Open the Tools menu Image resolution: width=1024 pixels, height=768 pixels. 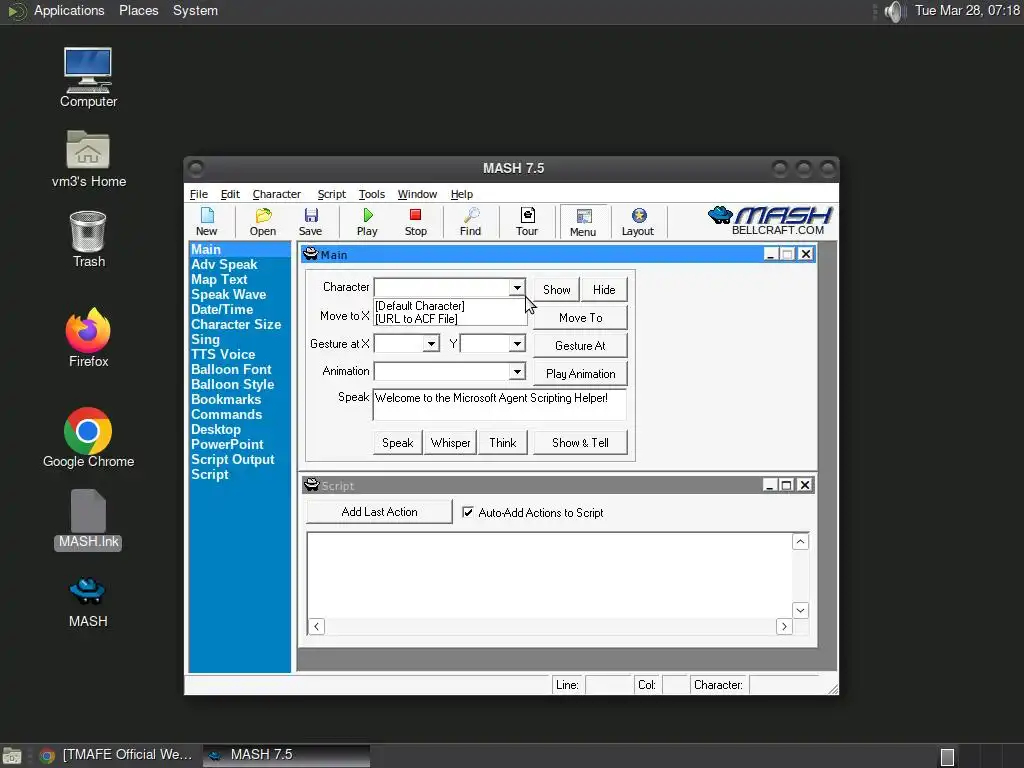pyautogui.click(x=372, y=194)
